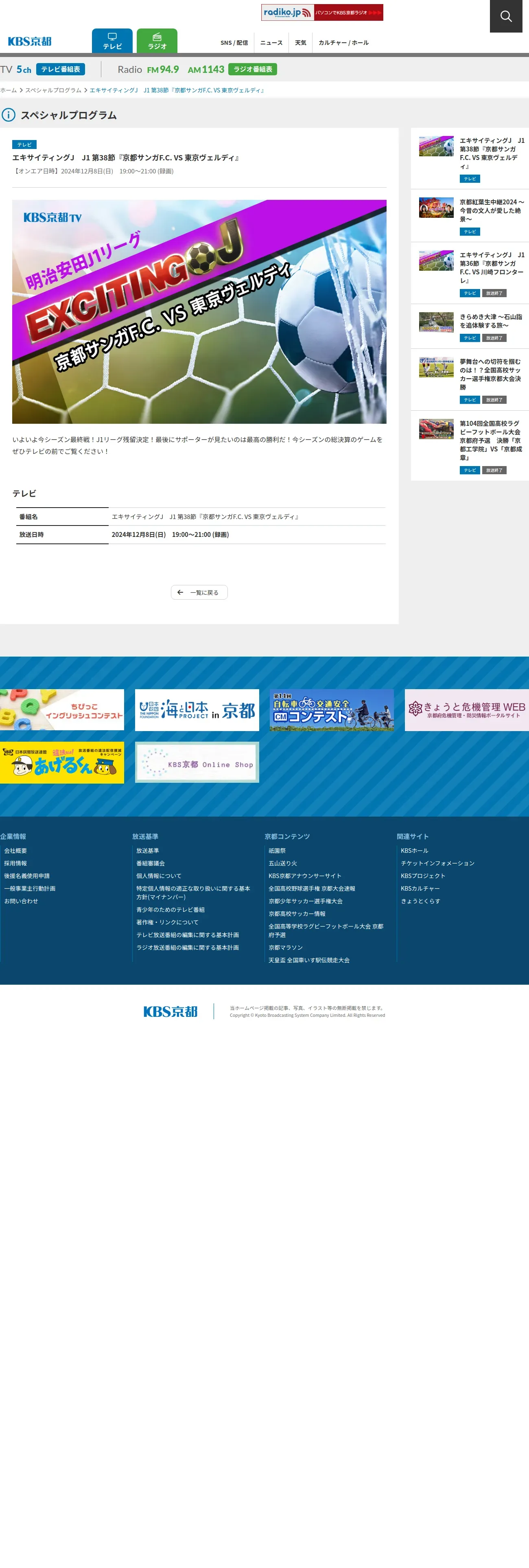529x1568 pixels.
Task: Click the Exciting J main program image
Action: (x=199, y=312)
